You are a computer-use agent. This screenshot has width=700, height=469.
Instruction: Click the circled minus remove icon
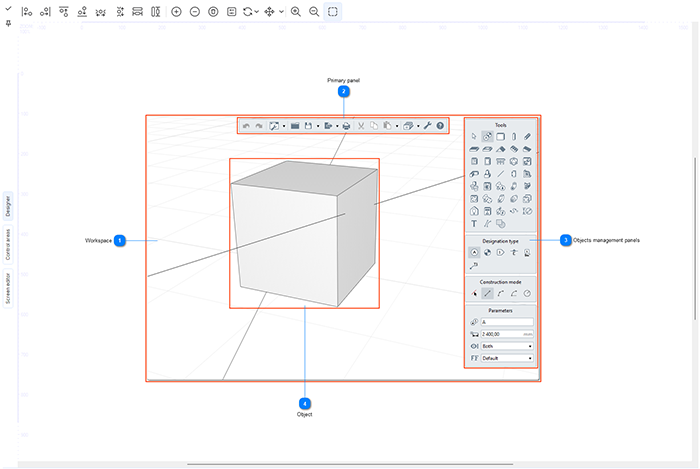(x=195, y=12)
